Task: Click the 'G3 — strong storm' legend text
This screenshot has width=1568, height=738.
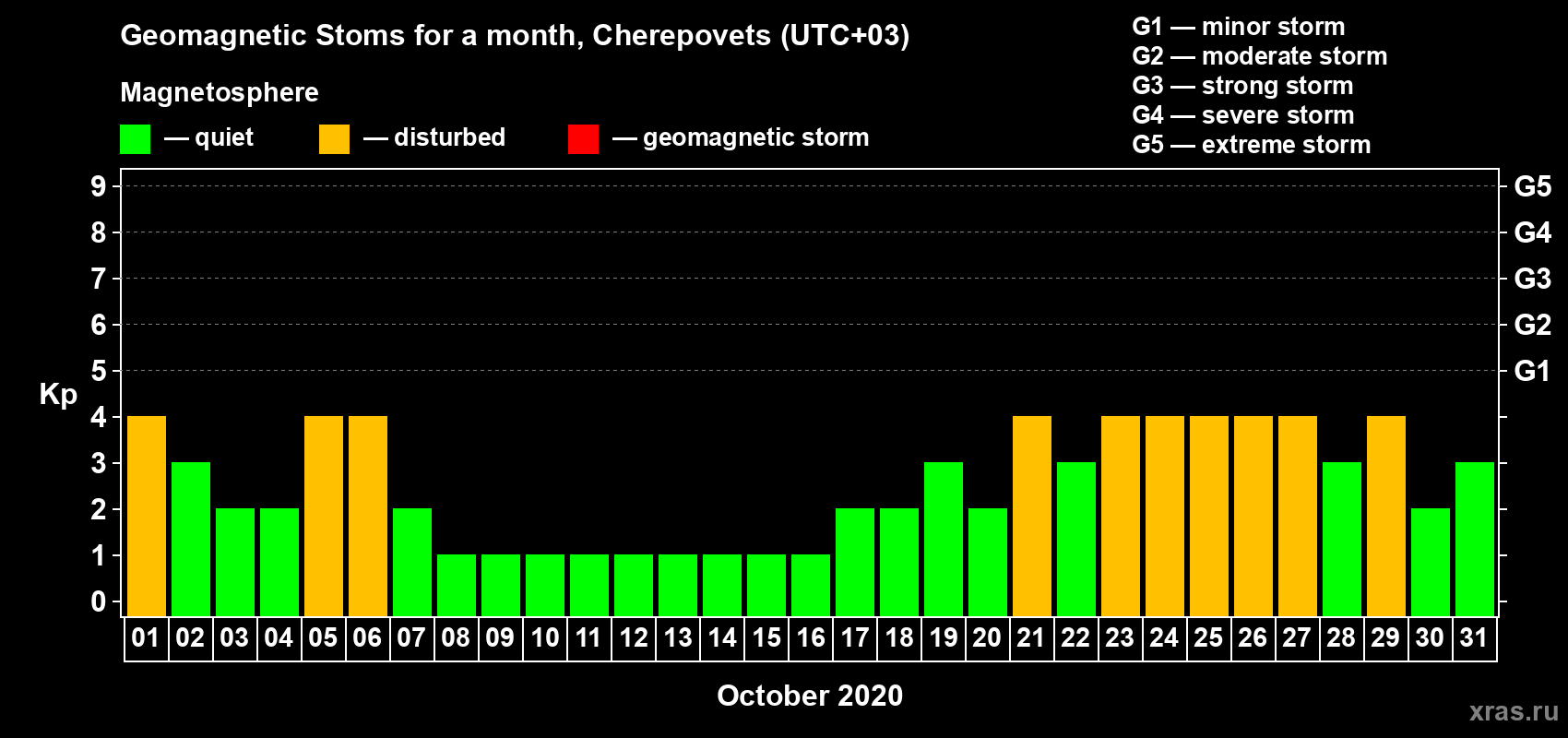Action: tap(1243, 86)
